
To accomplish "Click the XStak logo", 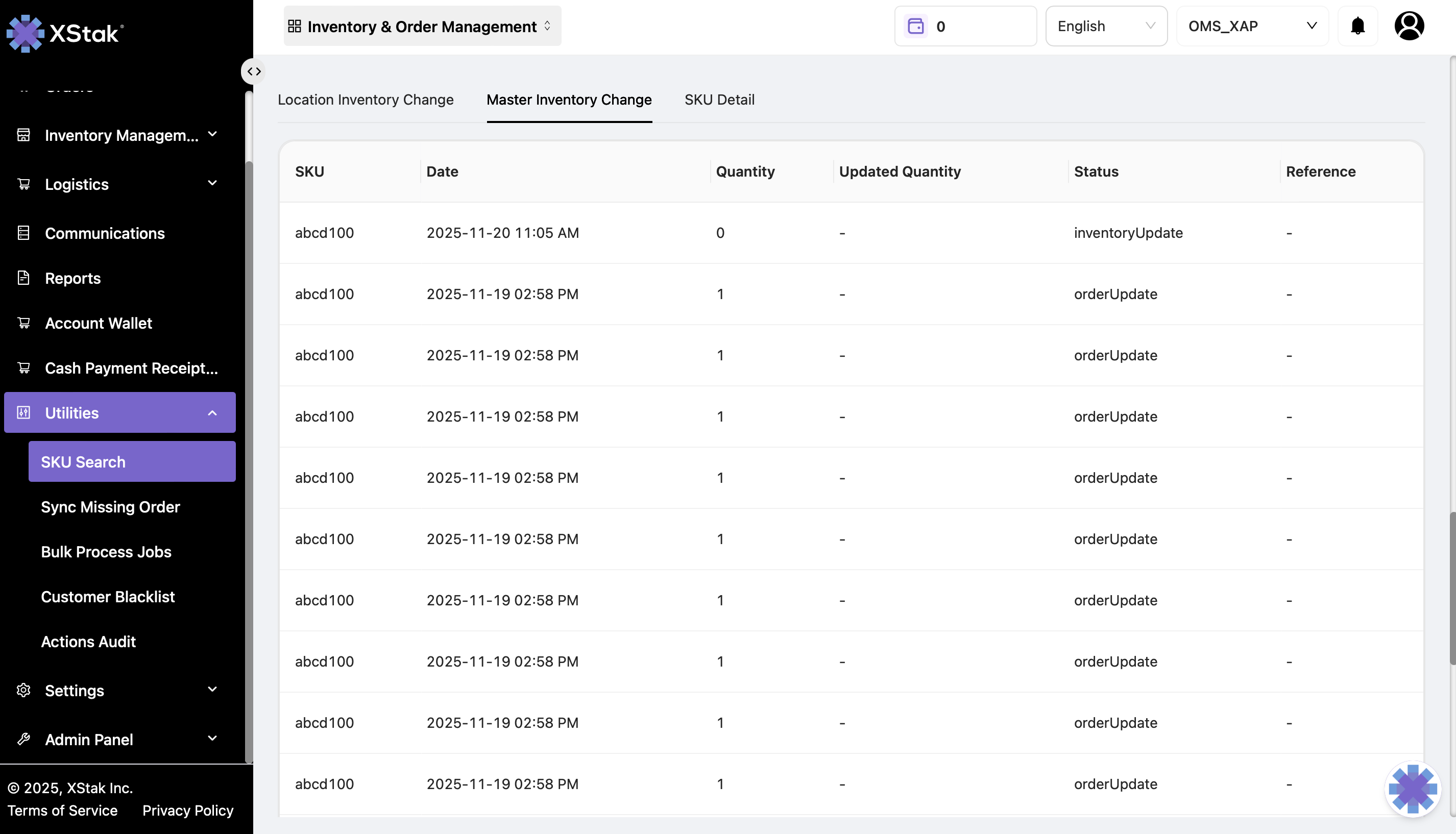I will click(65, 33).
